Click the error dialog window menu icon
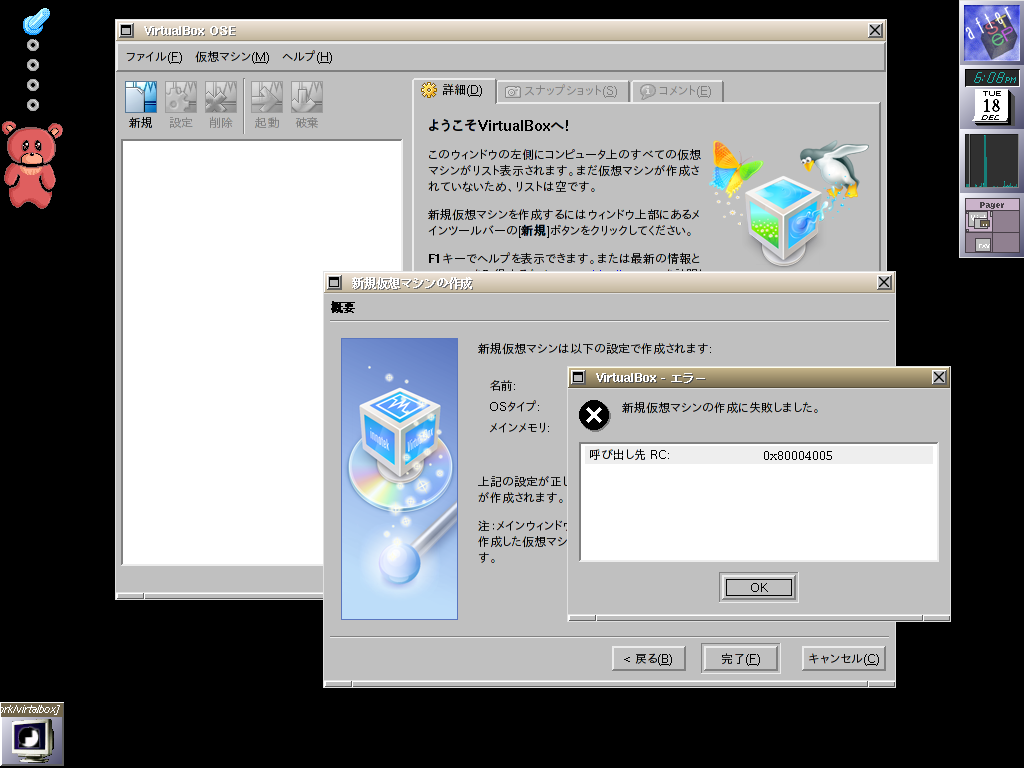 coord(578,377)
